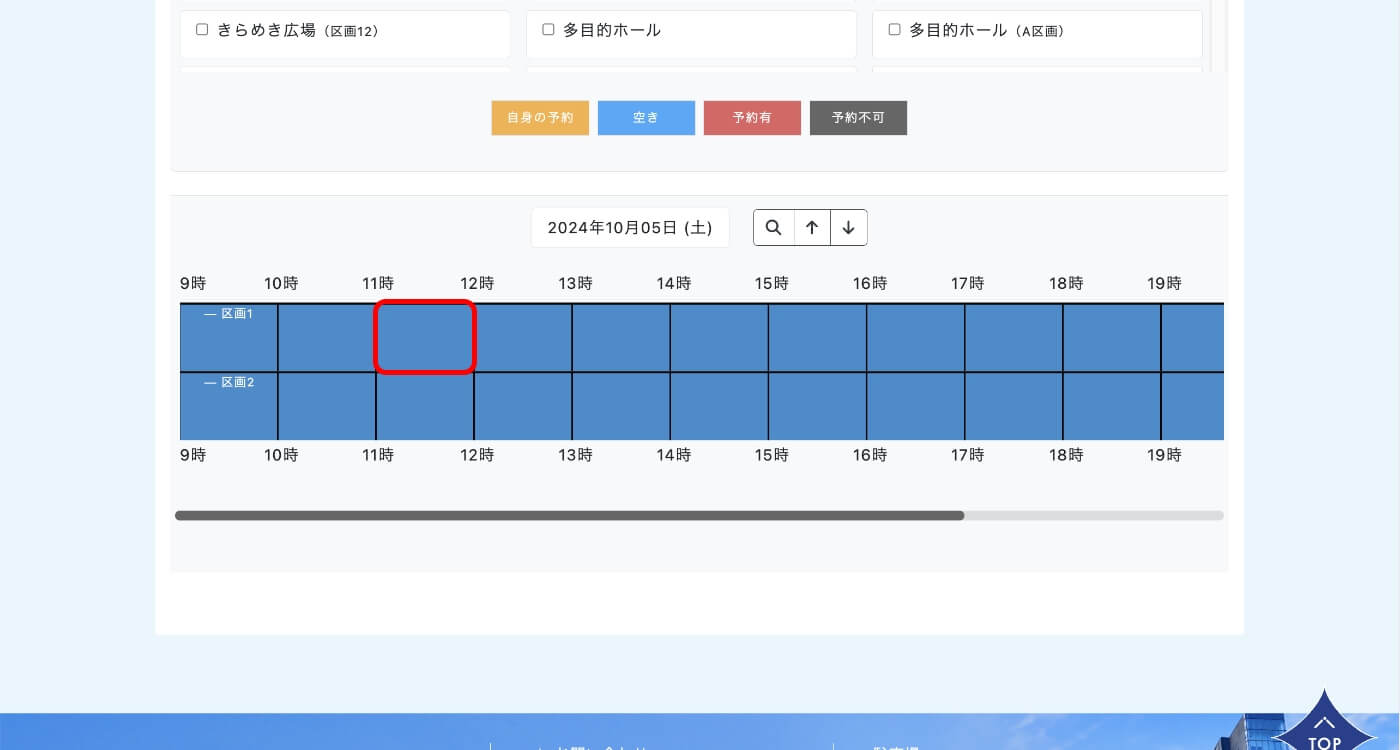This screenshot has height=750, width=1400.
Task: Toggle the 多目的ホール (A区画) checkbox
Action: (x=894, y=30)
